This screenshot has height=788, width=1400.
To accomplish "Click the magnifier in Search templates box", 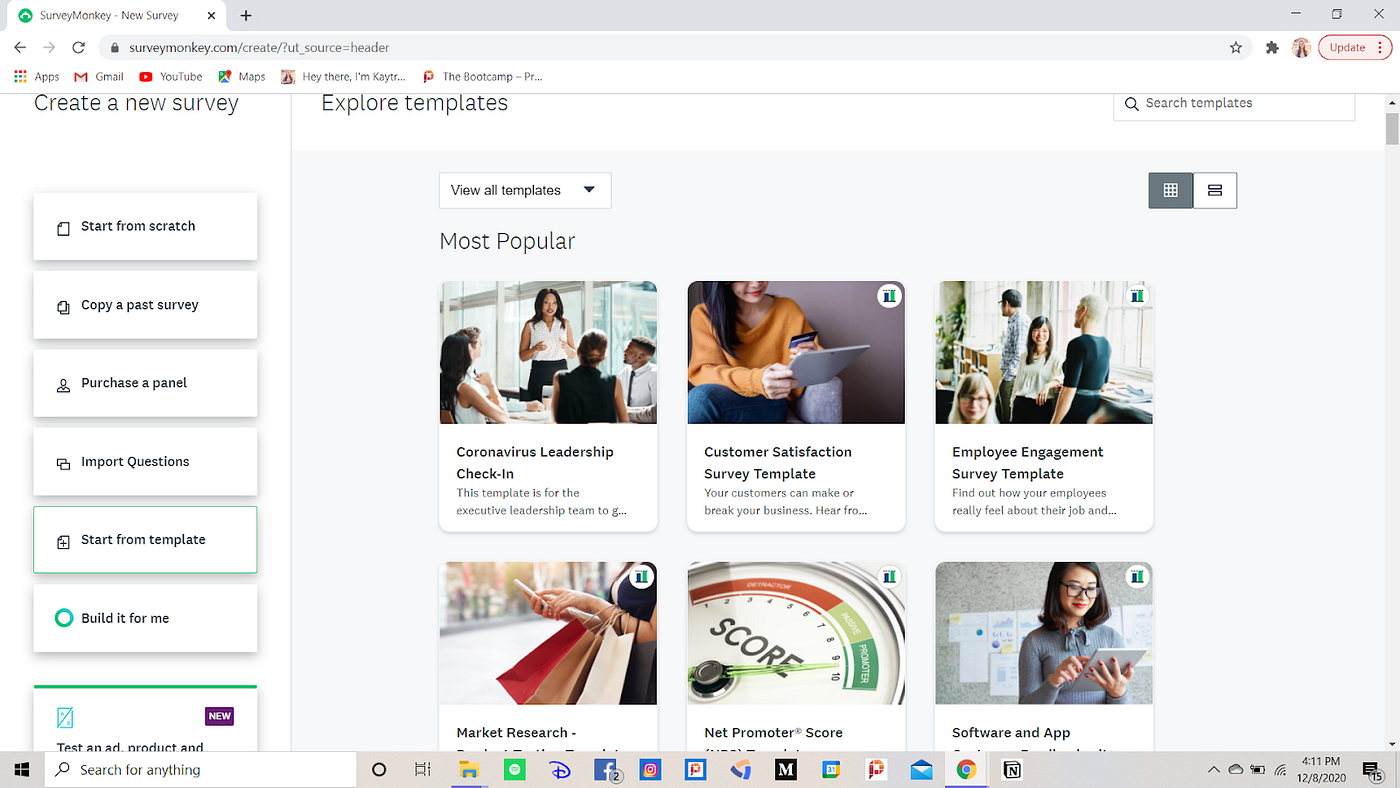I will pos(1131,103).
